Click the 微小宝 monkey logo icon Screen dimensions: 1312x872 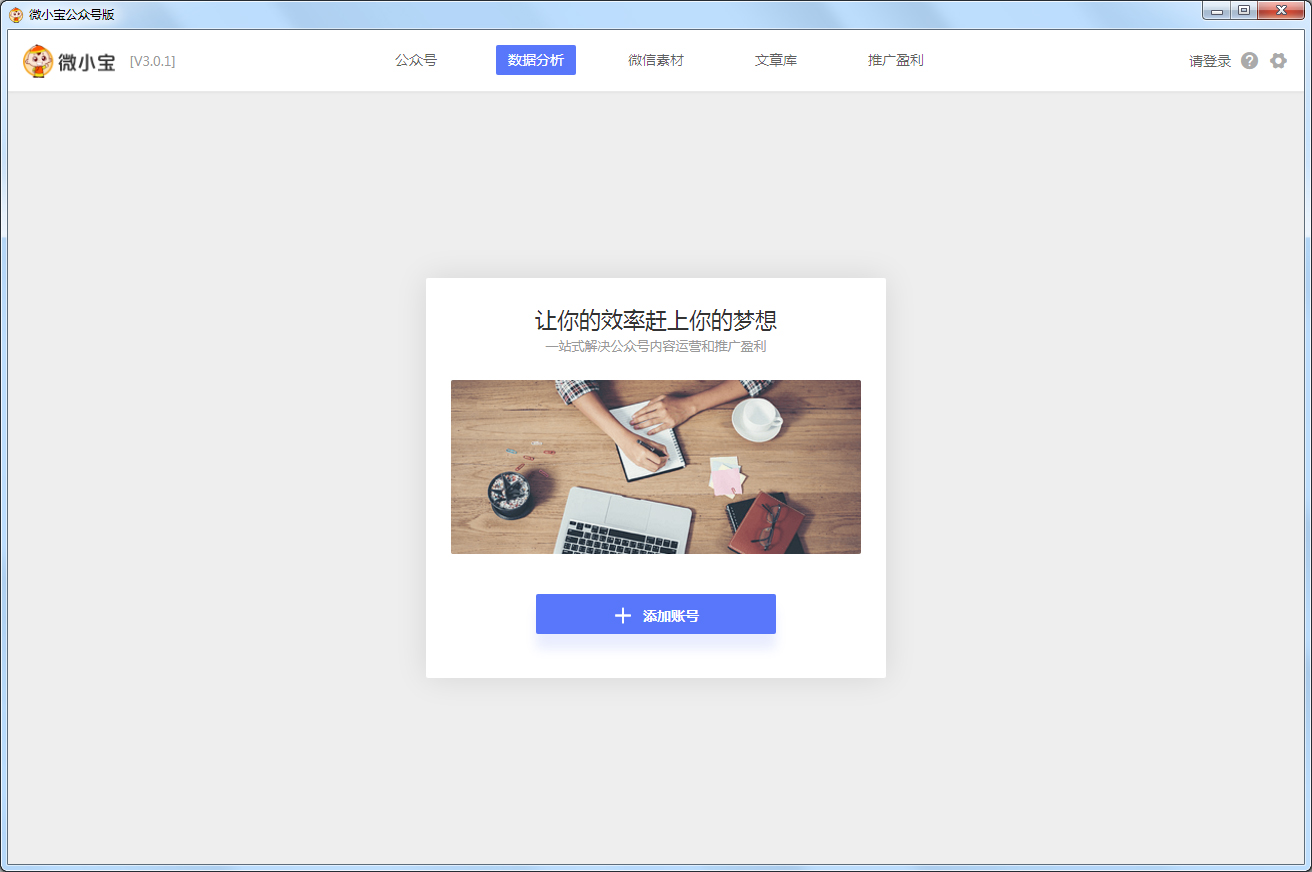click(38, 61)
